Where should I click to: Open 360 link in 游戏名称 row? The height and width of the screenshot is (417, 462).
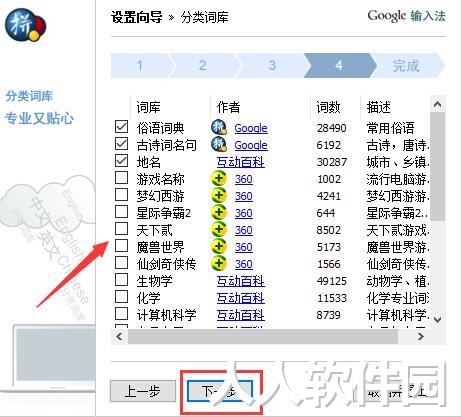244,179
